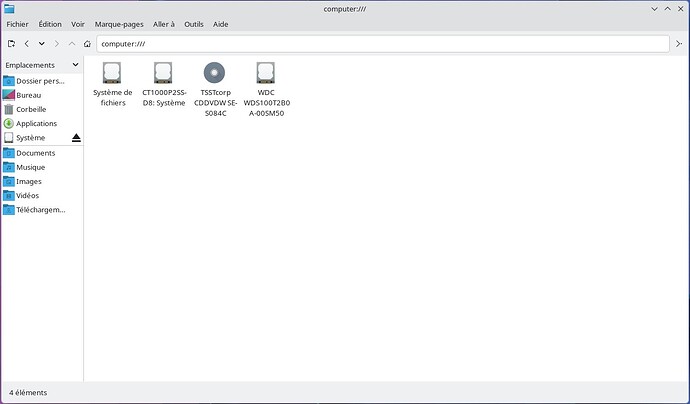Open the Aide menu

point(220,24)
